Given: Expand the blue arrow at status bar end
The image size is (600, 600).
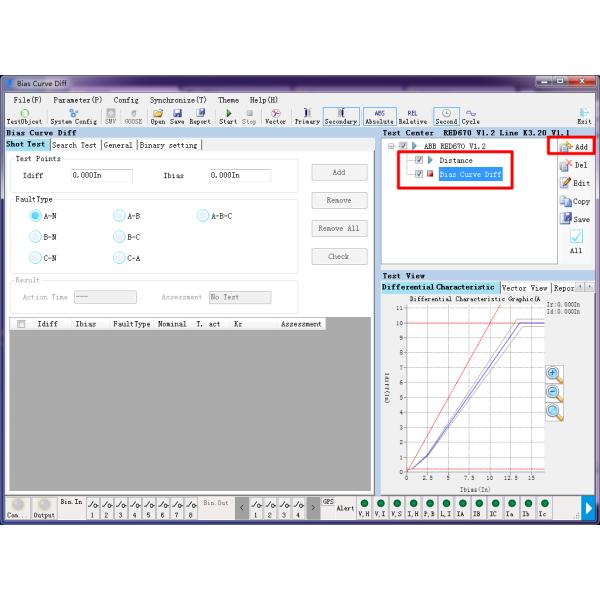Looking at the screenshot, I should point(588,509).
